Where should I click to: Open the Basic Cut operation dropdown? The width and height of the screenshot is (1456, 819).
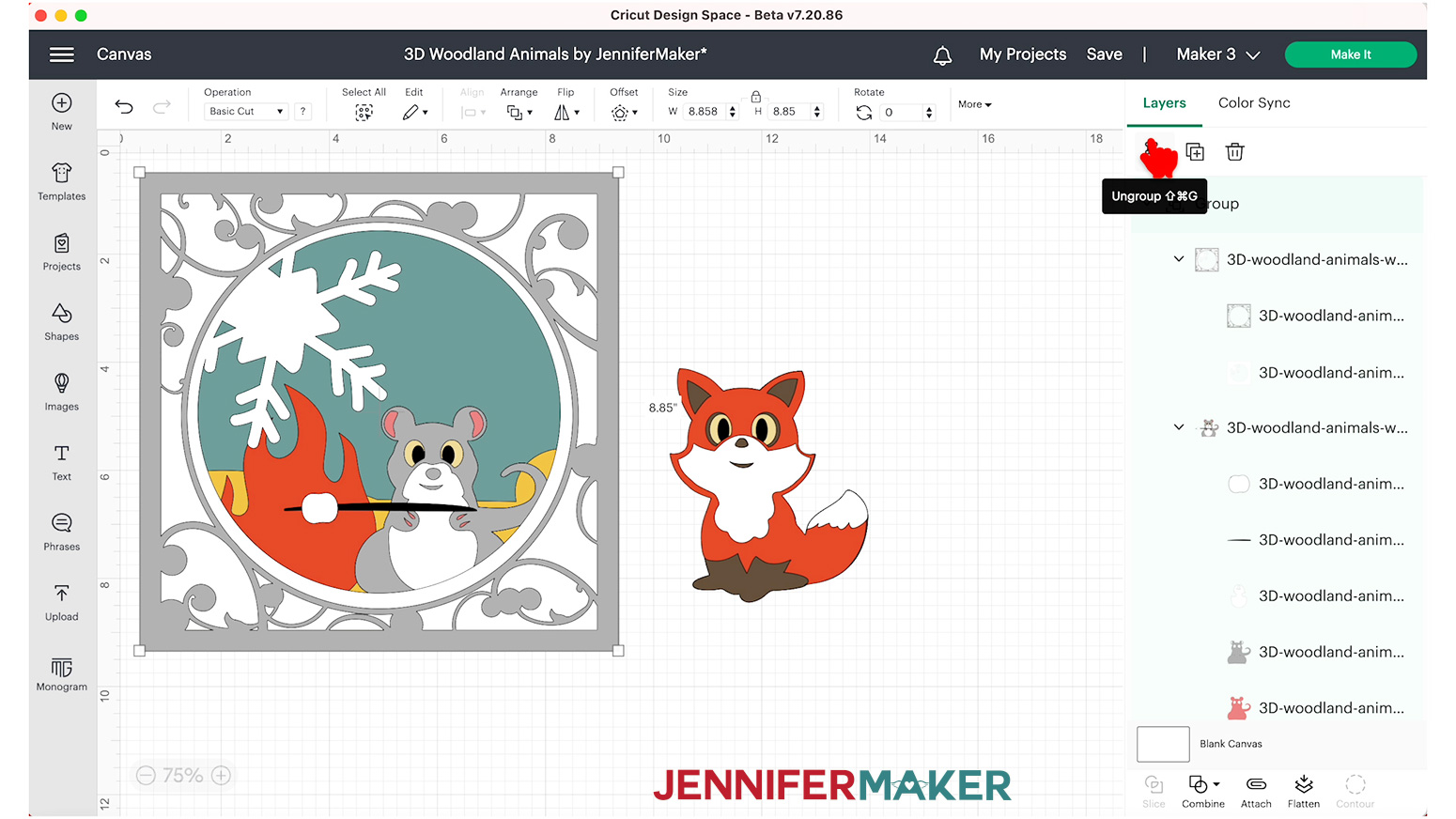(246, 111)
